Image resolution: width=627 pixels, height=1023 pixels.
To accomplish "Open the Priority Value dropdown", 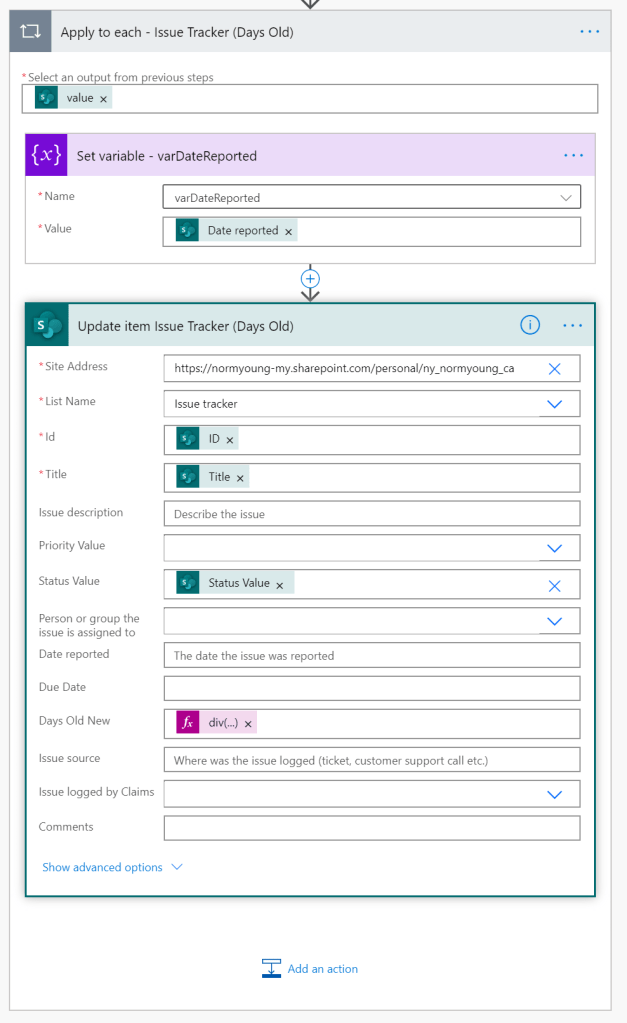I will coord(554,548).
